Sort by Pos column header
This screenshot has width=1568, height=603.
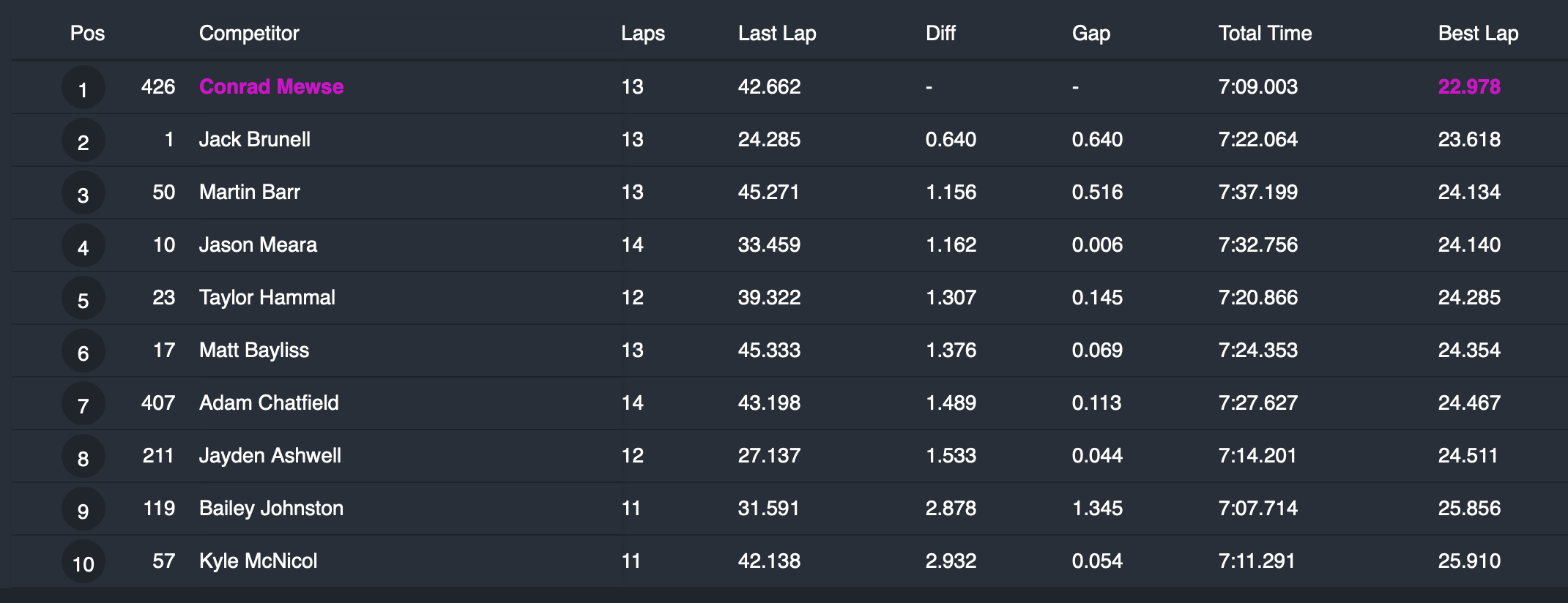pos(87,33)
